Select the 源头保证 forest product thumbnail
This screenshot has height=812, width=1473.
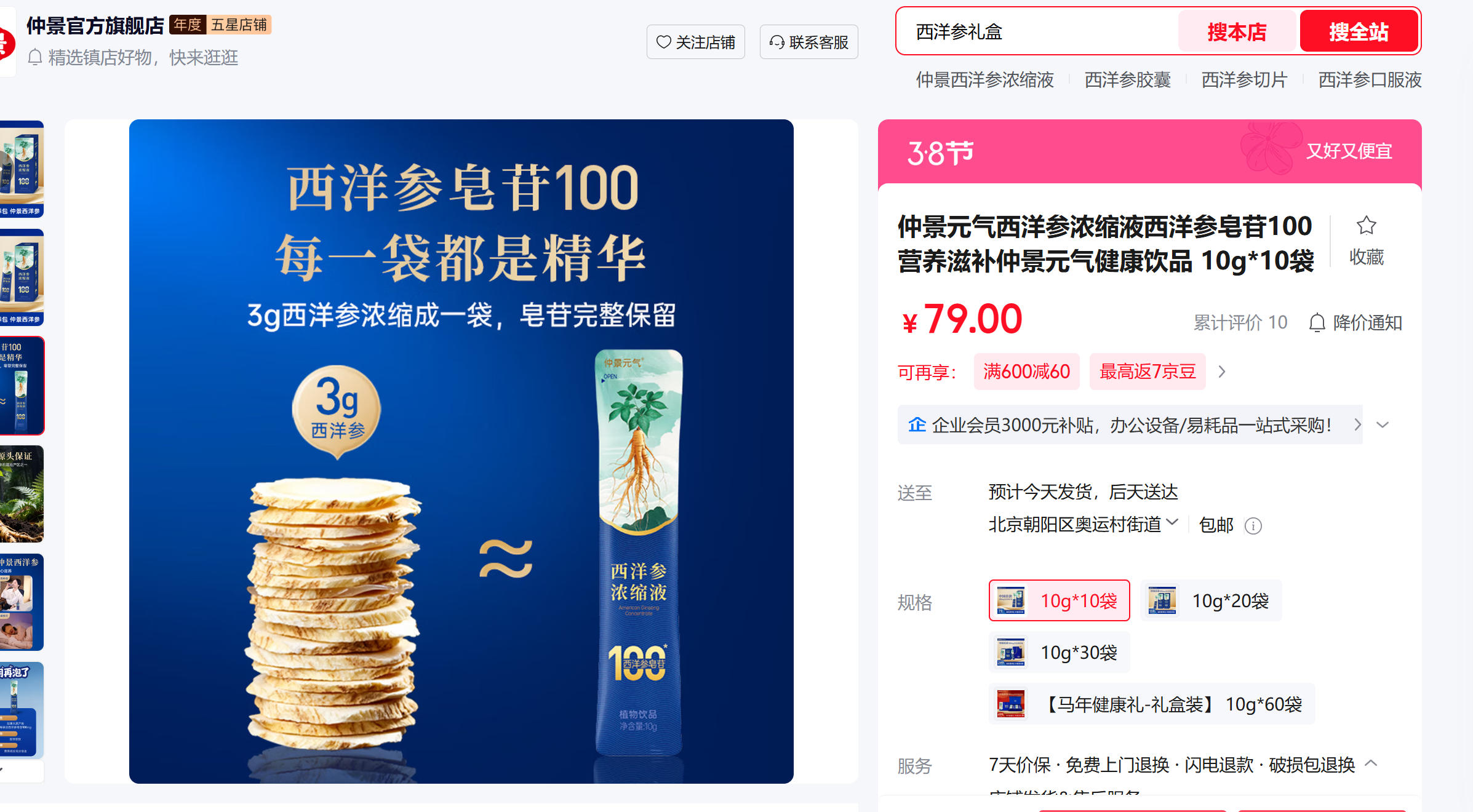point(22,494)
